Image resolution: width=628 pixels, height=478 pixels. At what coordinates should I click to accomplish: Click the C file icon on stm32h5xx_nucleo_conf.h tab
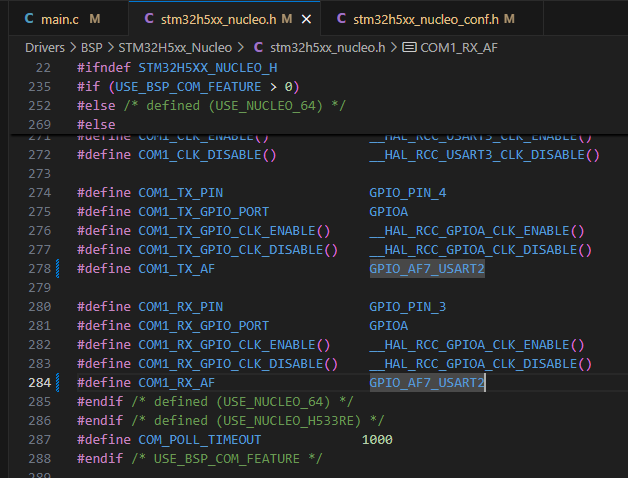pos(341,18)
